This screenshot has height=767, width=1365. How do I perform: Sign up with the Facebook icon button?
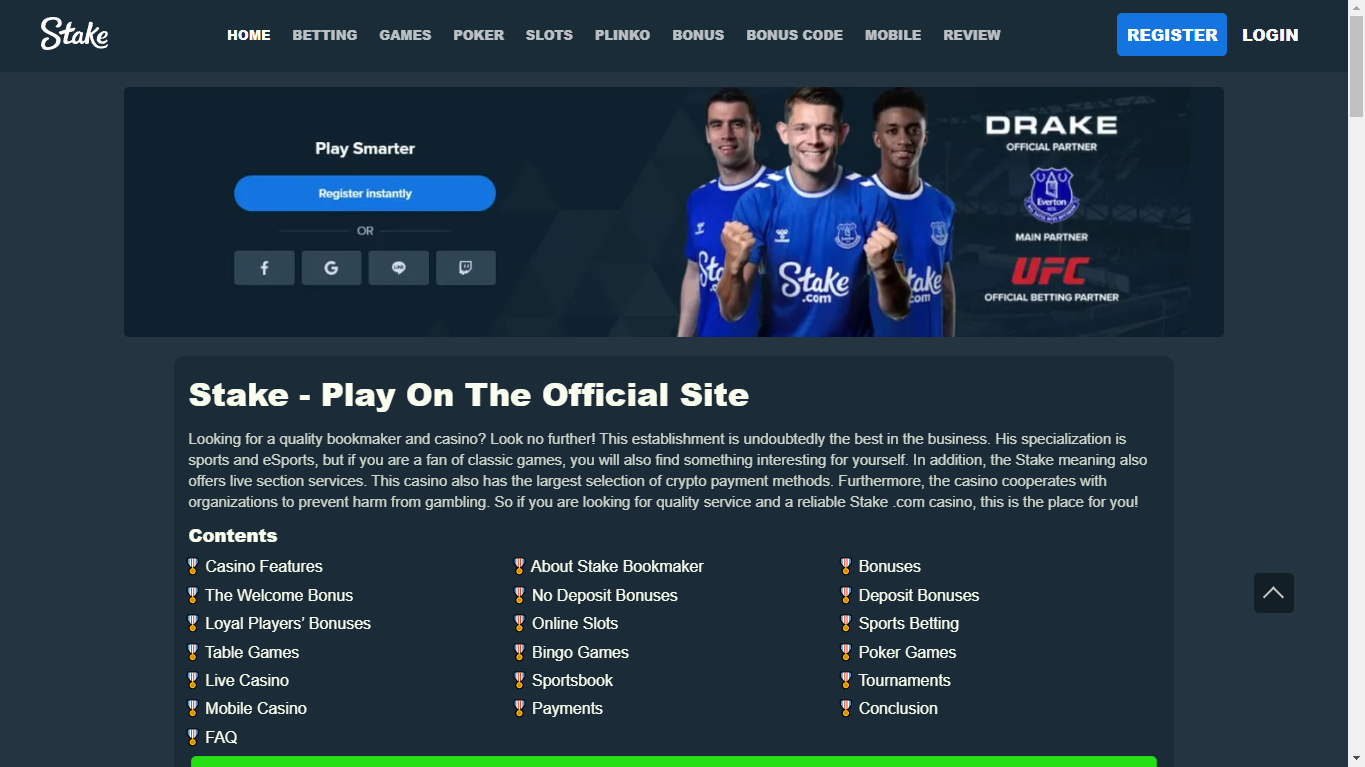pyautogui.click(x=264, y=268)
